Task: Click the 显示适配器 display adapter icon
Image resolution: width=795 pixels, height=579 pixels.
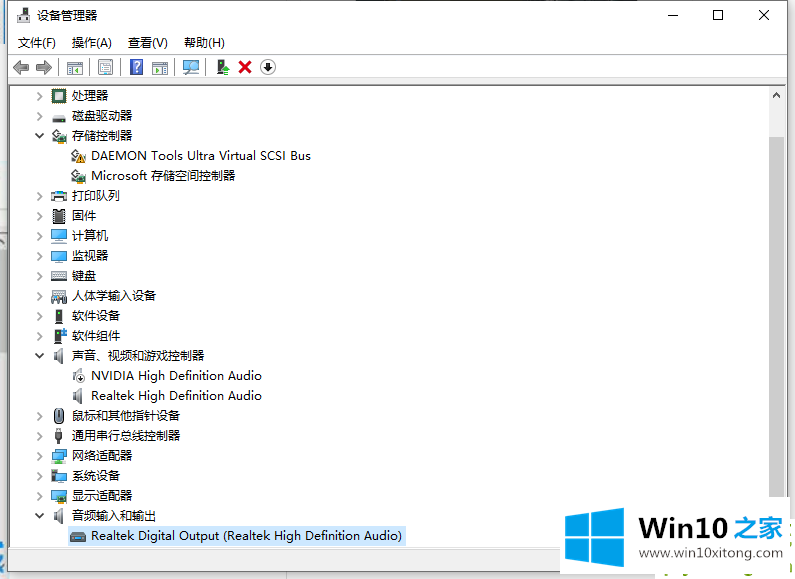Action: tap(59, 496)
